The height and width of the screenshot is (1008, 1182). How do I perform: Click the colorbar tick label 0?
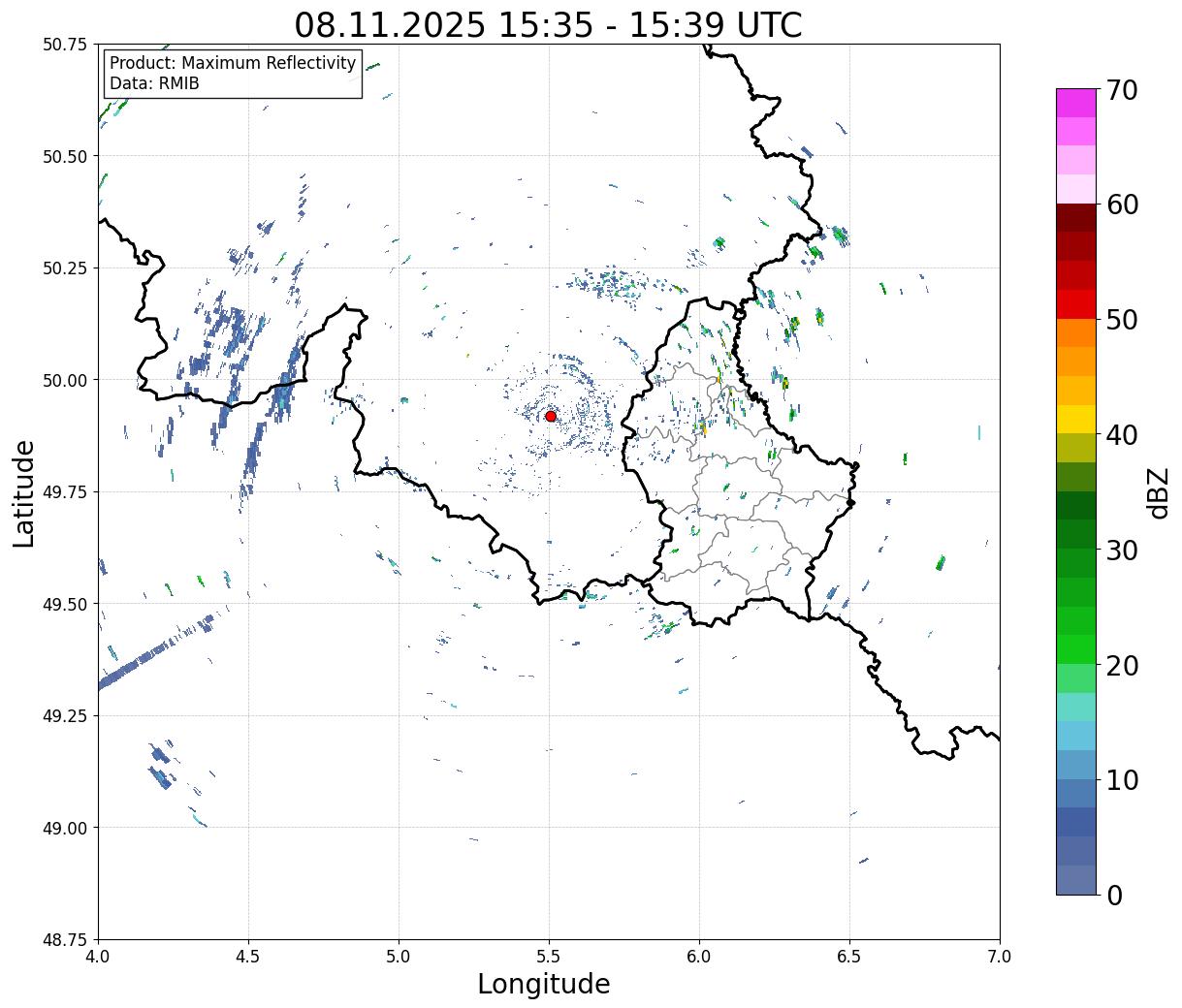click(1114, 895)
